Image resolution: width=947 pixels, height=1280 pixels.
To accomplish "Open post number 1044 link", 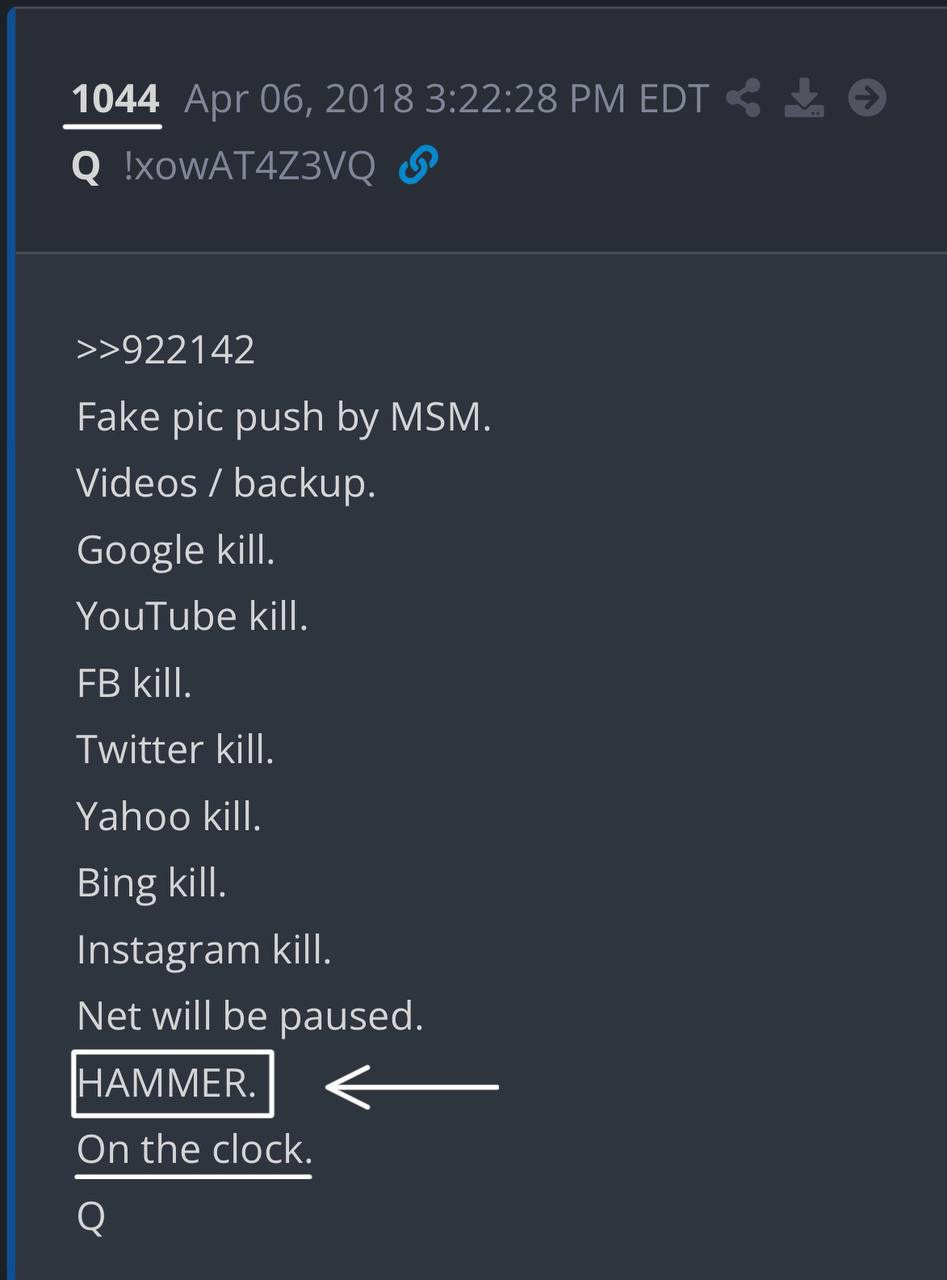I will [x=116, y=100].
